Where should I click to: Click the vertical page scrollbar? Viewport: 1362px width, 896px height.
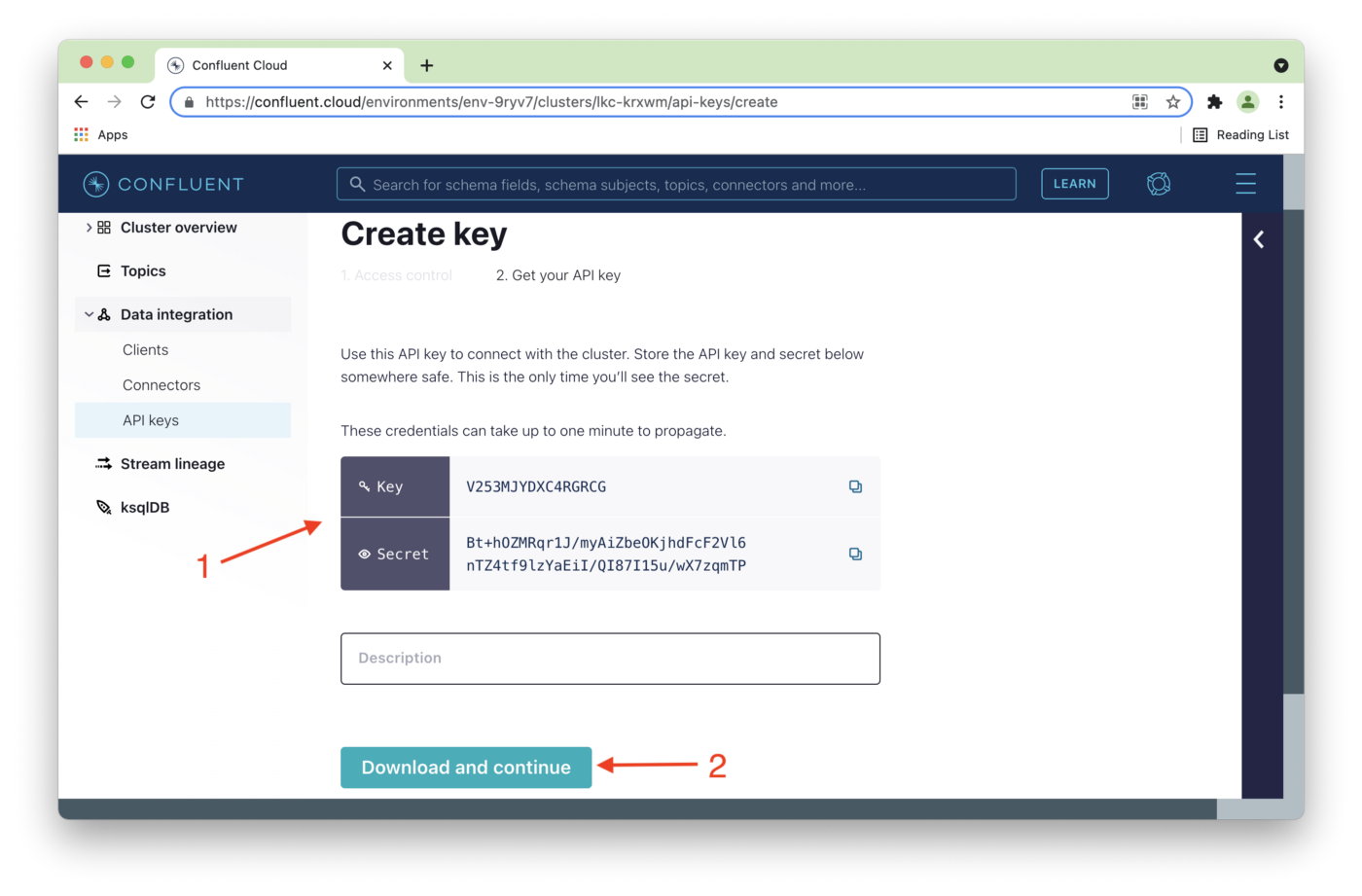(x=1294, y=451)
